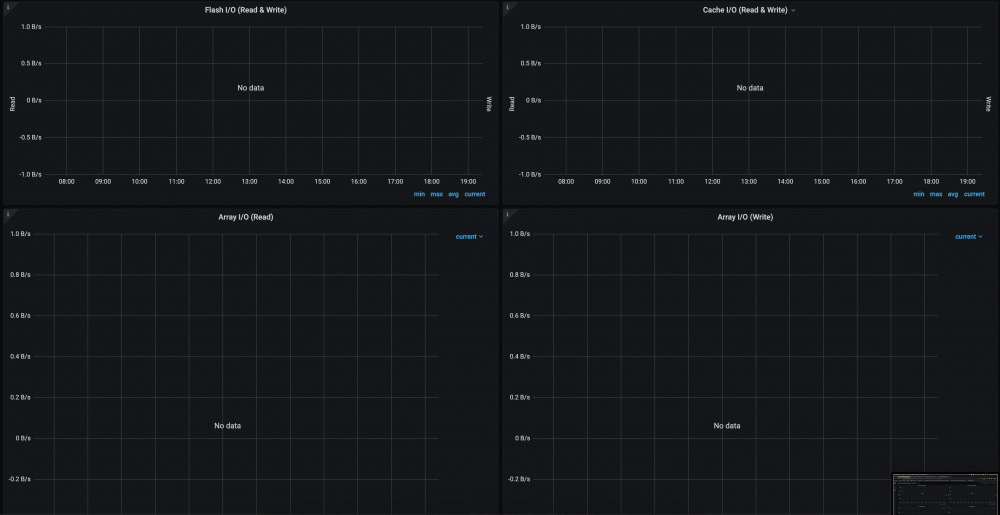Click the 0.4 B/s label in Array I/O (Write)
This screenshot has width=1000, height=515.
click(520, 356)
